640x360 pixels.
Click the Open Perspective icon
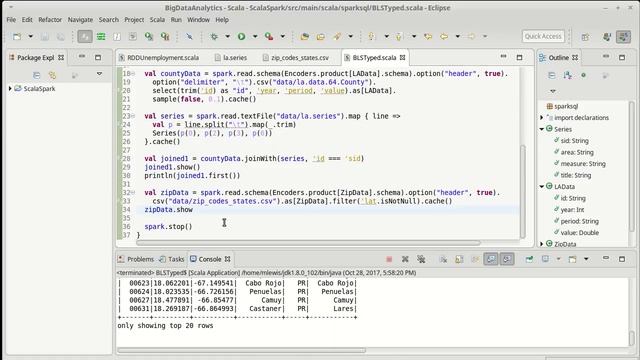(585, 37)
